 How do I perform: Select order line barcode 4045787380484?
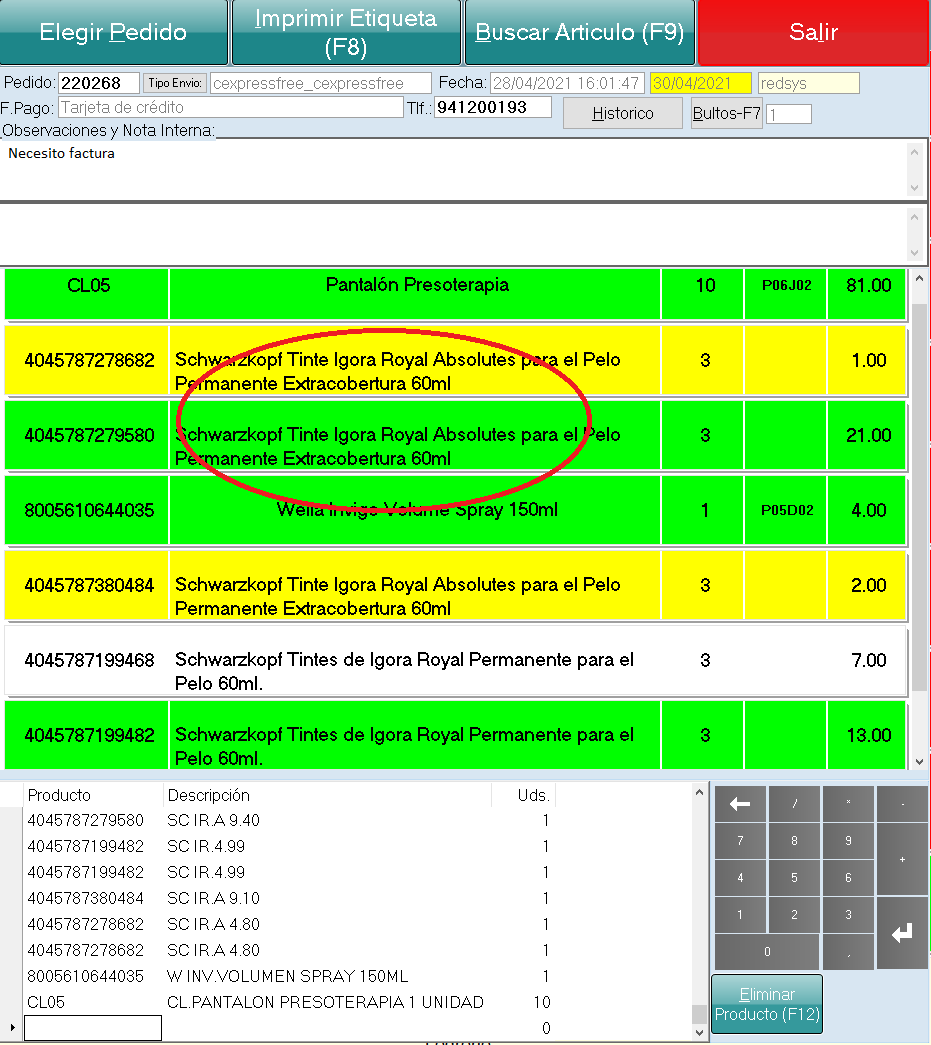click(x=456, y=586)
